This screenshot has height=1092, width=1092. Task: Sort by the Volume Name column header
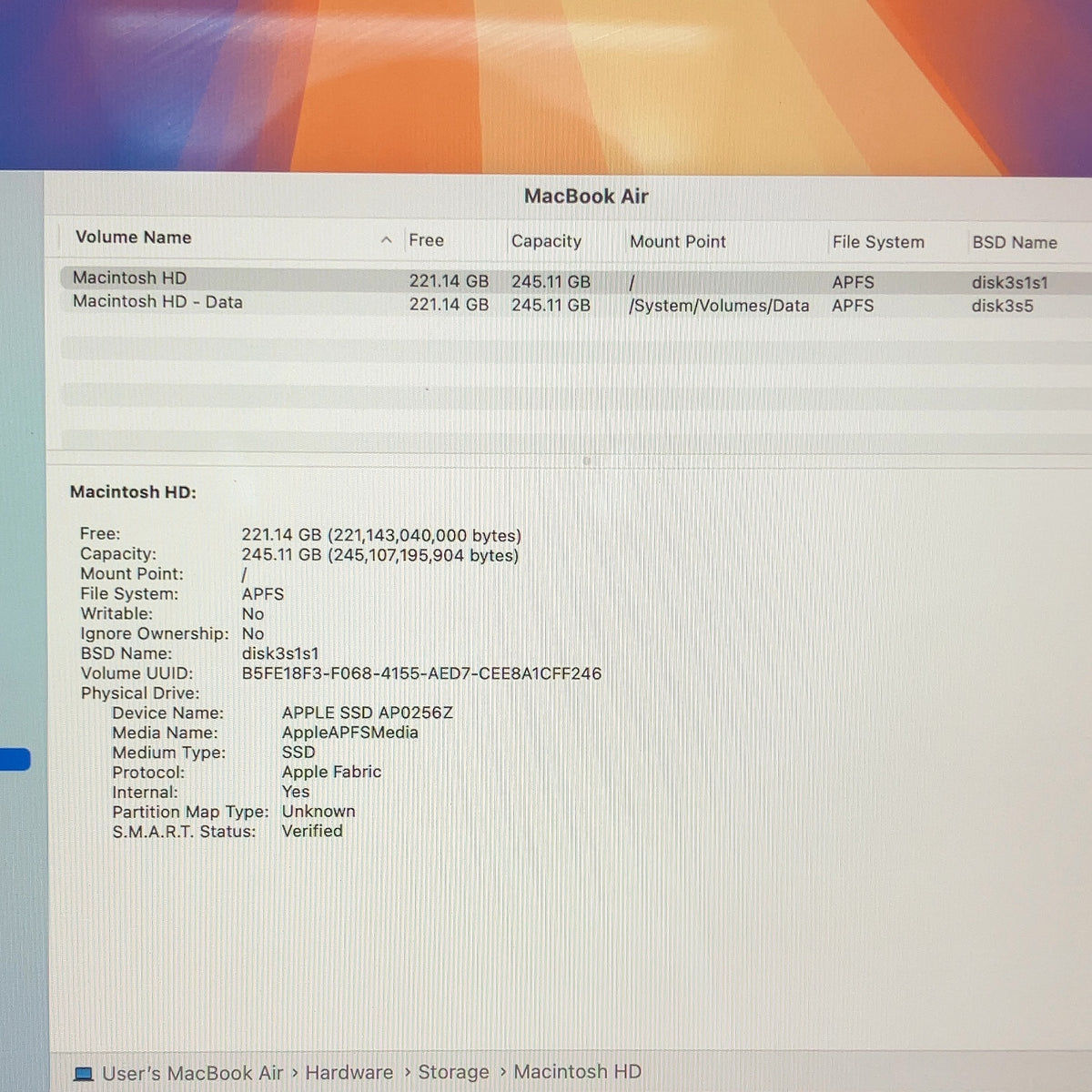(134, 238)
